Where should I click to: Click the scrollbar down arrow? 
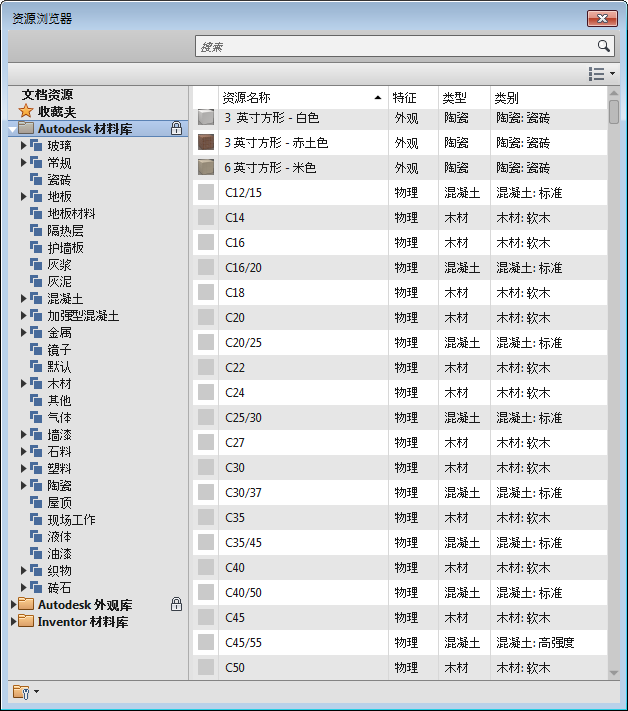[614, 673]
